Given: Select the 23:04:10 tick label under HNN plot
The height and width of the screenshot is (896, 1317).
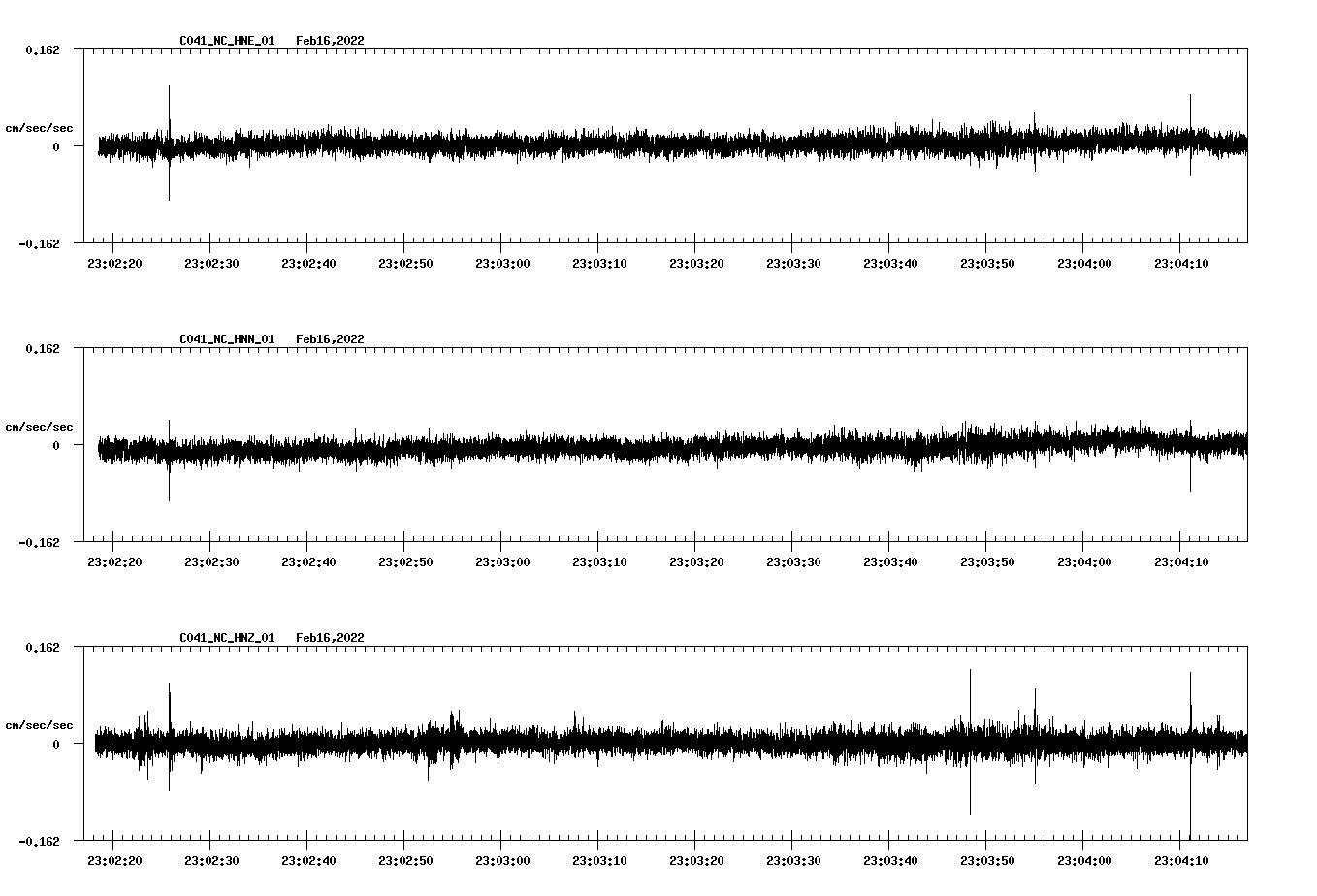Looking at the screenshot, I should point(1181,562).
